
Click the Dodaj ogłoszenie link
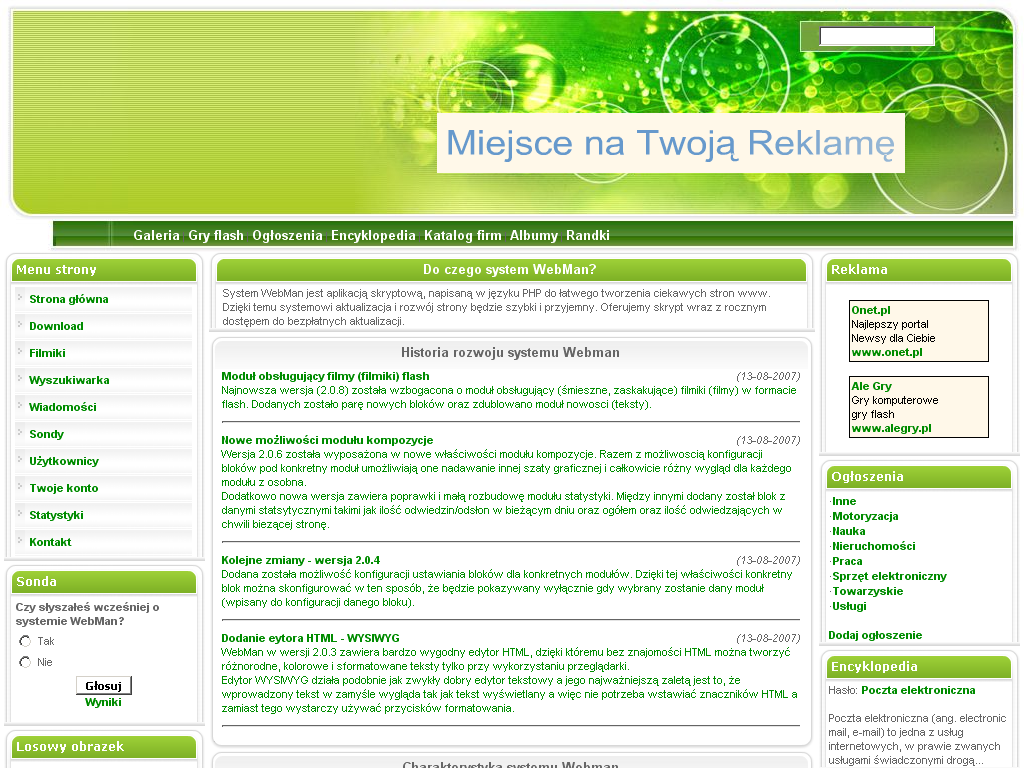(875, 635)
